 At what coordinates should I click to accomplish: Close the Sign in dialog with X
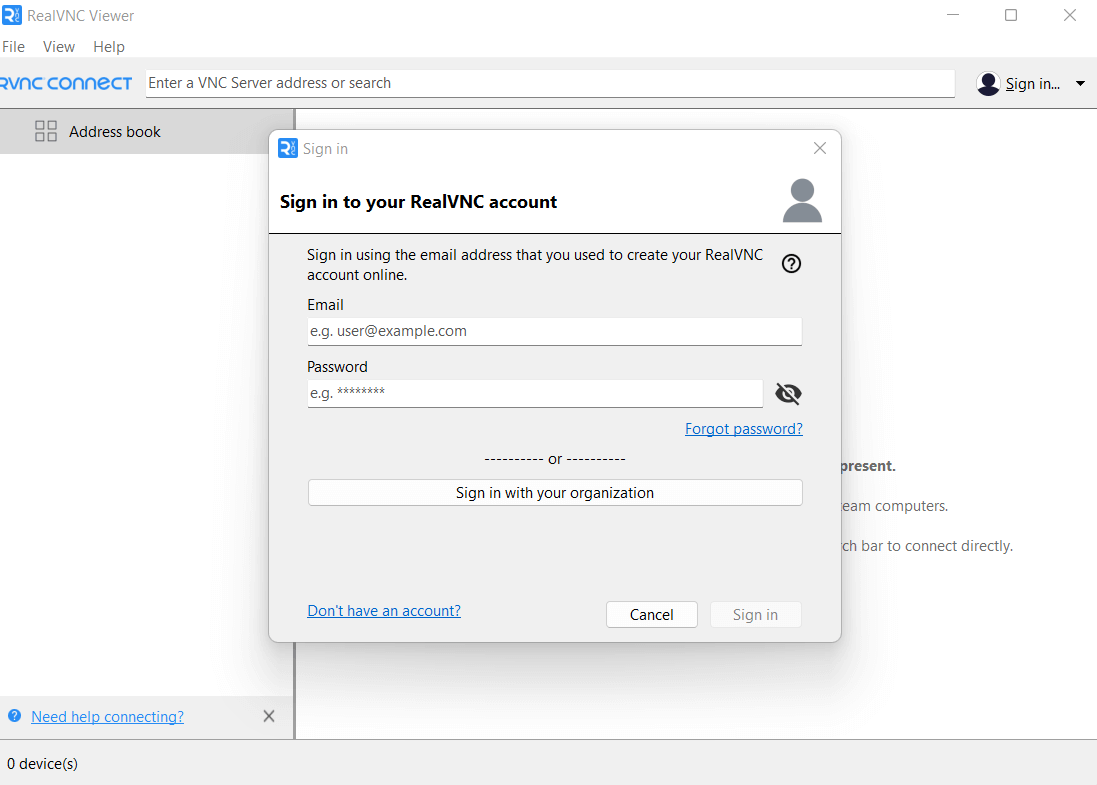tap(820, 148)
